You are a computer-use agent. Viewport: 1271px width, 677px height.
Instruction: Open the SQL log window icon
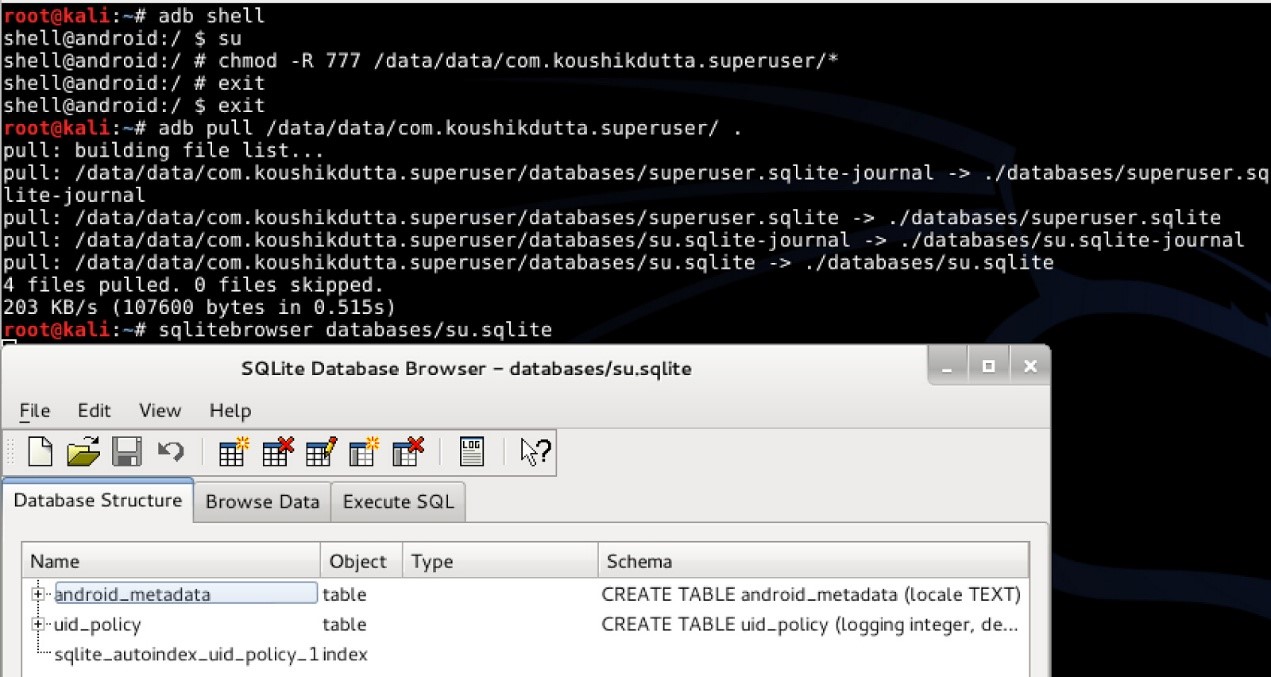[x=472, y=452]
